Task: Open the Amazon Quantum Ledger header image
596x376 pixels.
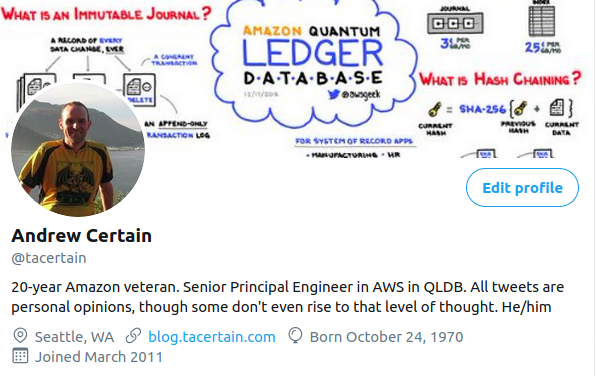Action: coord(298,79)
